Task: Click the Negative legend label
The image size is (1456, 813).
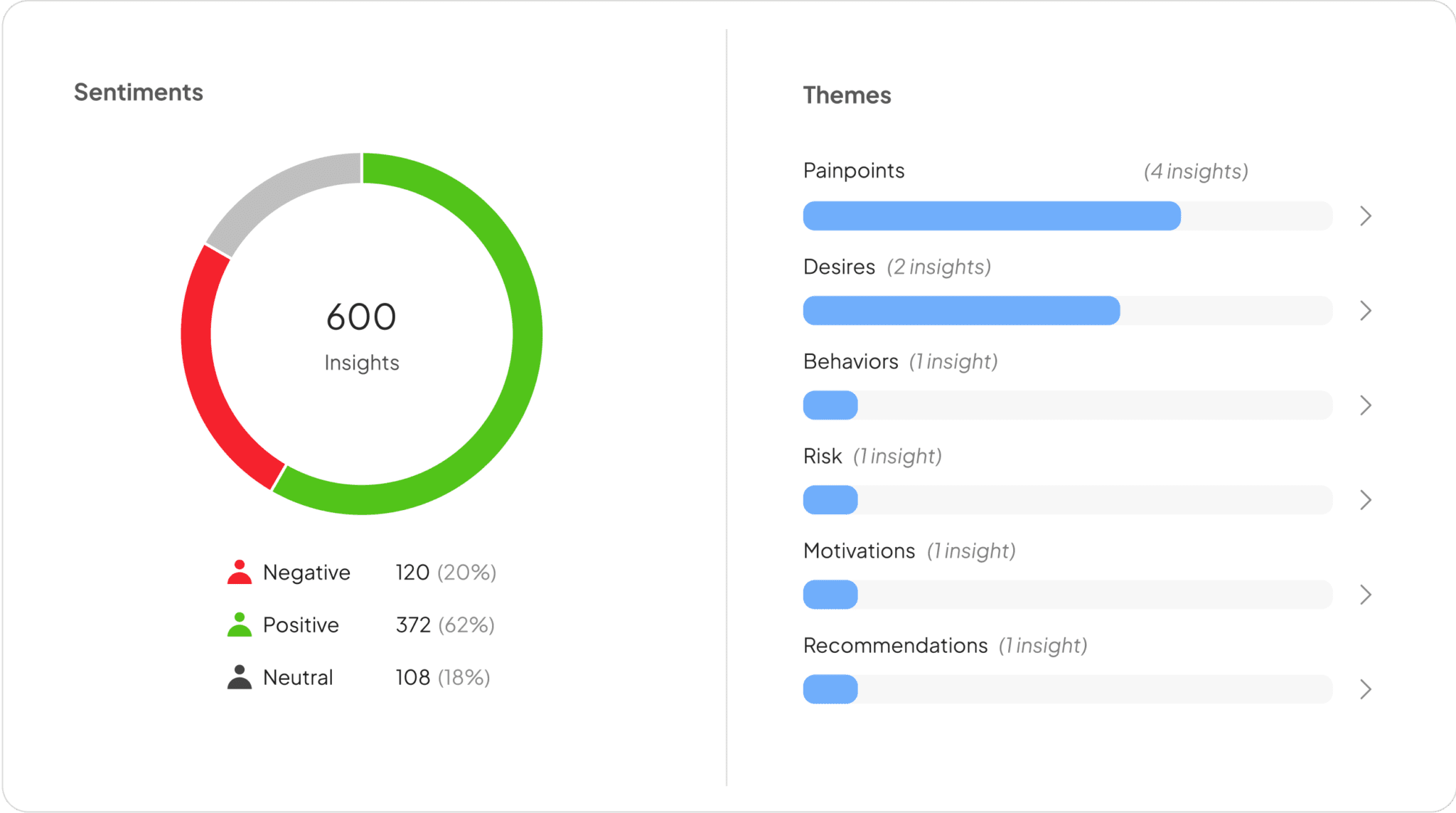Action: (x=306, y=573)
